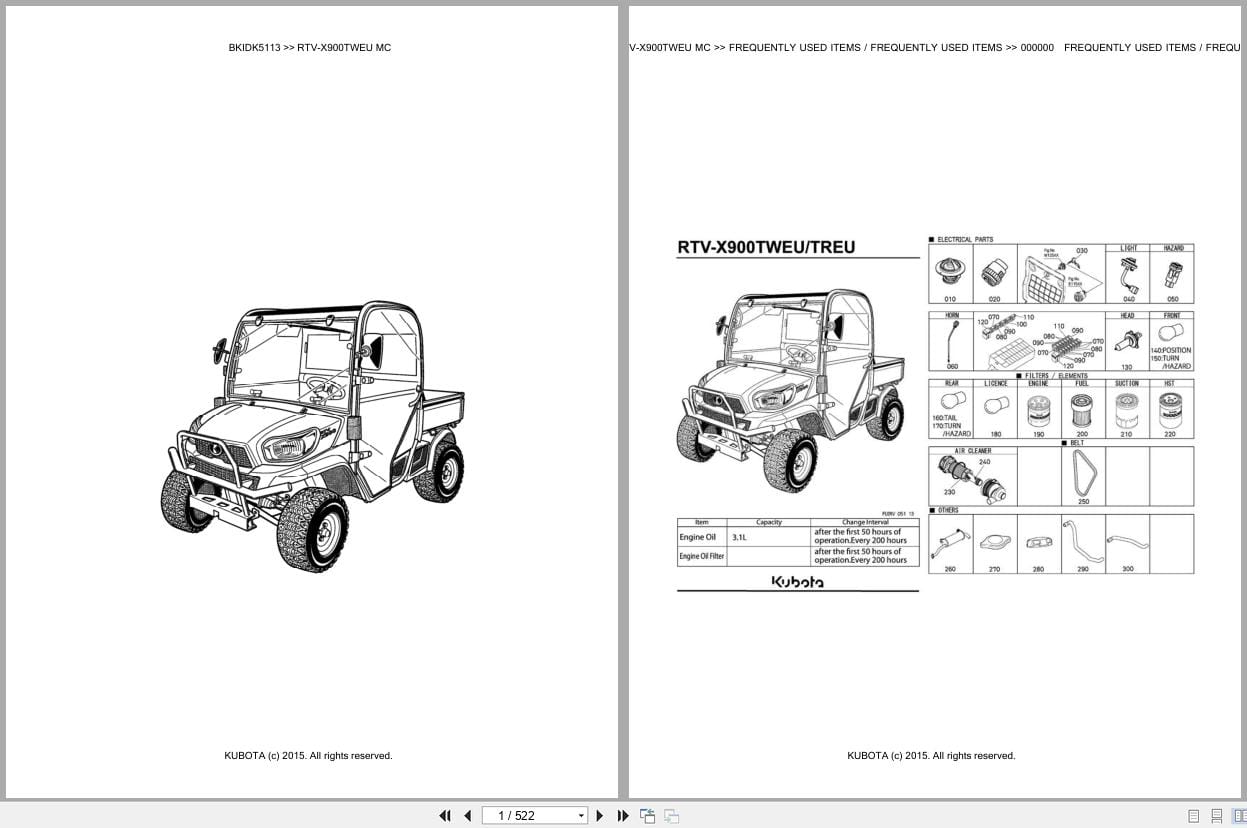Click the next view icon
The width and height of the screenshot is (1247, 828).
pyautogui.click(x=671, y=816)
